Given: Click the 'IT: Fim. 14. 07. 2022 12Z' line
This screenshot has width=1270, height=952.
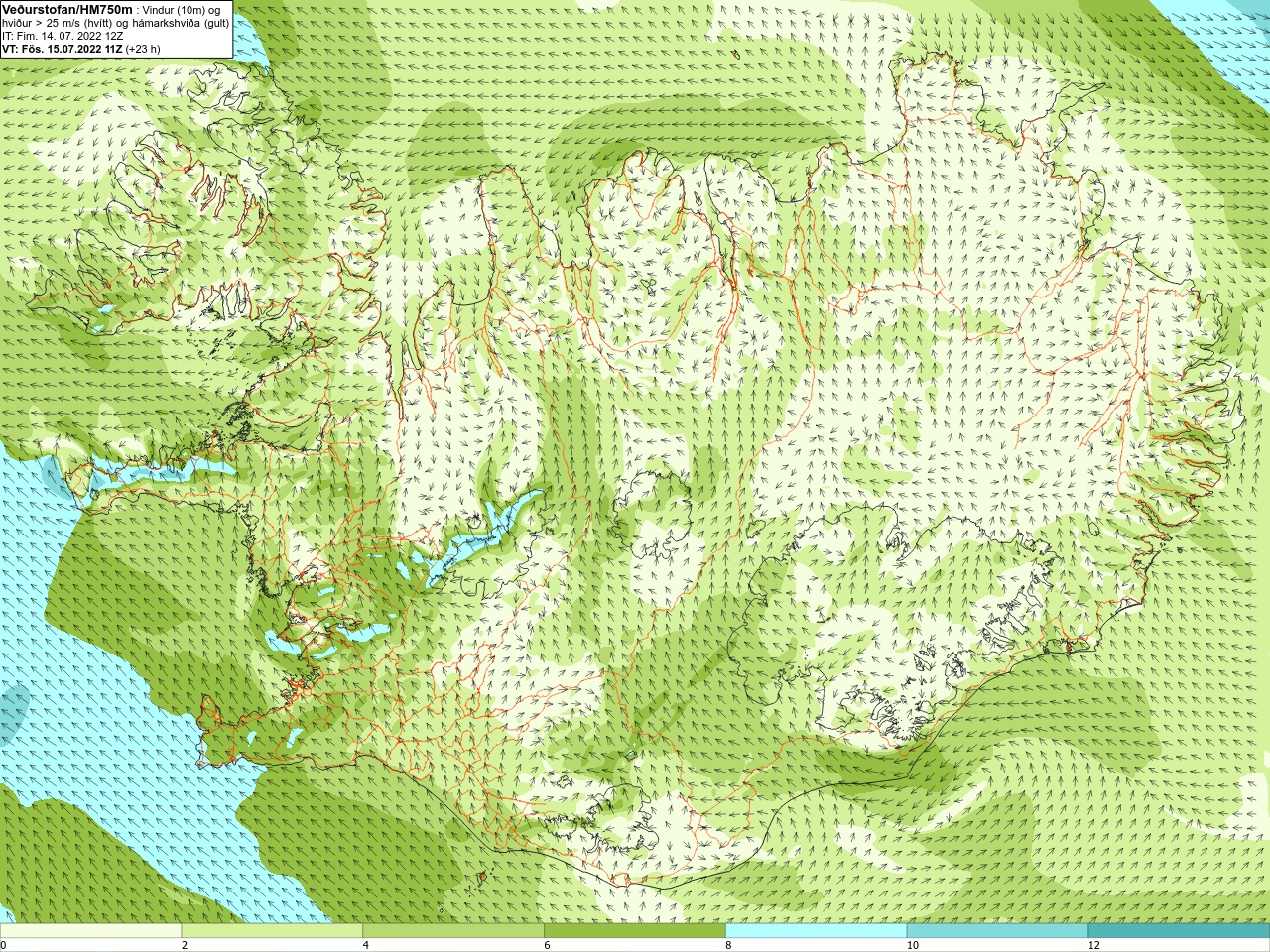Looking at the screenshot, I should pos(63,36).
